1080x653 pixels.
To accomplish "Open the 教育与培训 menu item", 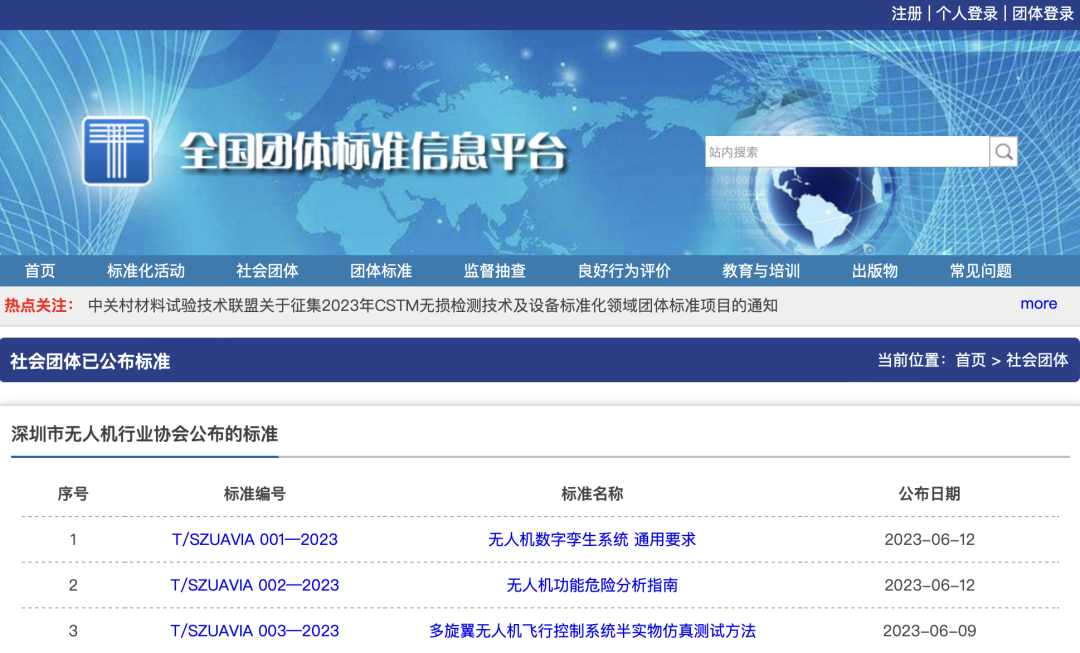I will [x=761, y=271].
